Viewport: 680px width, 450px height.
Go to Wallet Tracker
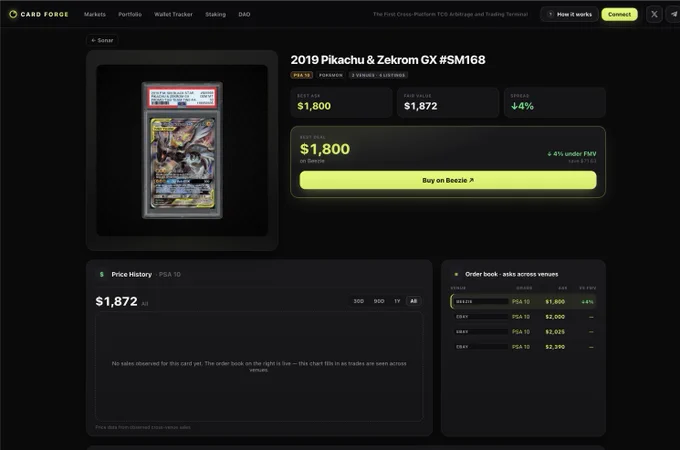(x=173, y=14)
